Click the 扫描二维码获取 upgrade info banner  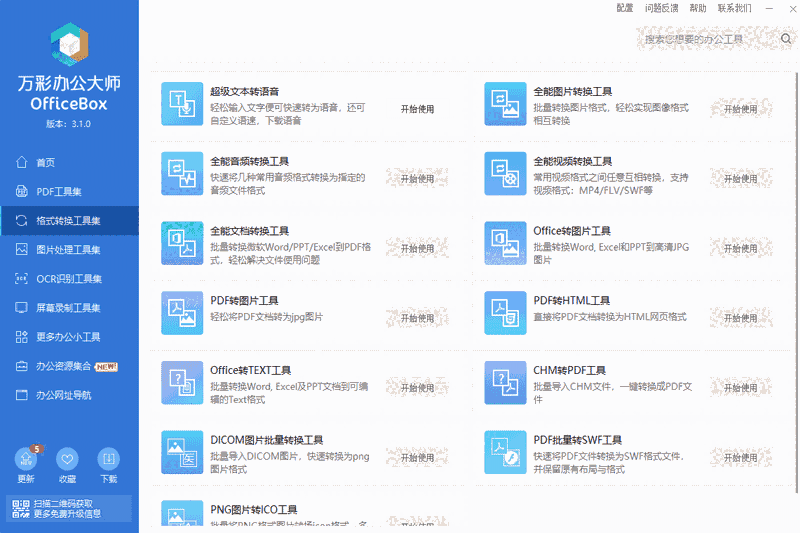point(69,509)
